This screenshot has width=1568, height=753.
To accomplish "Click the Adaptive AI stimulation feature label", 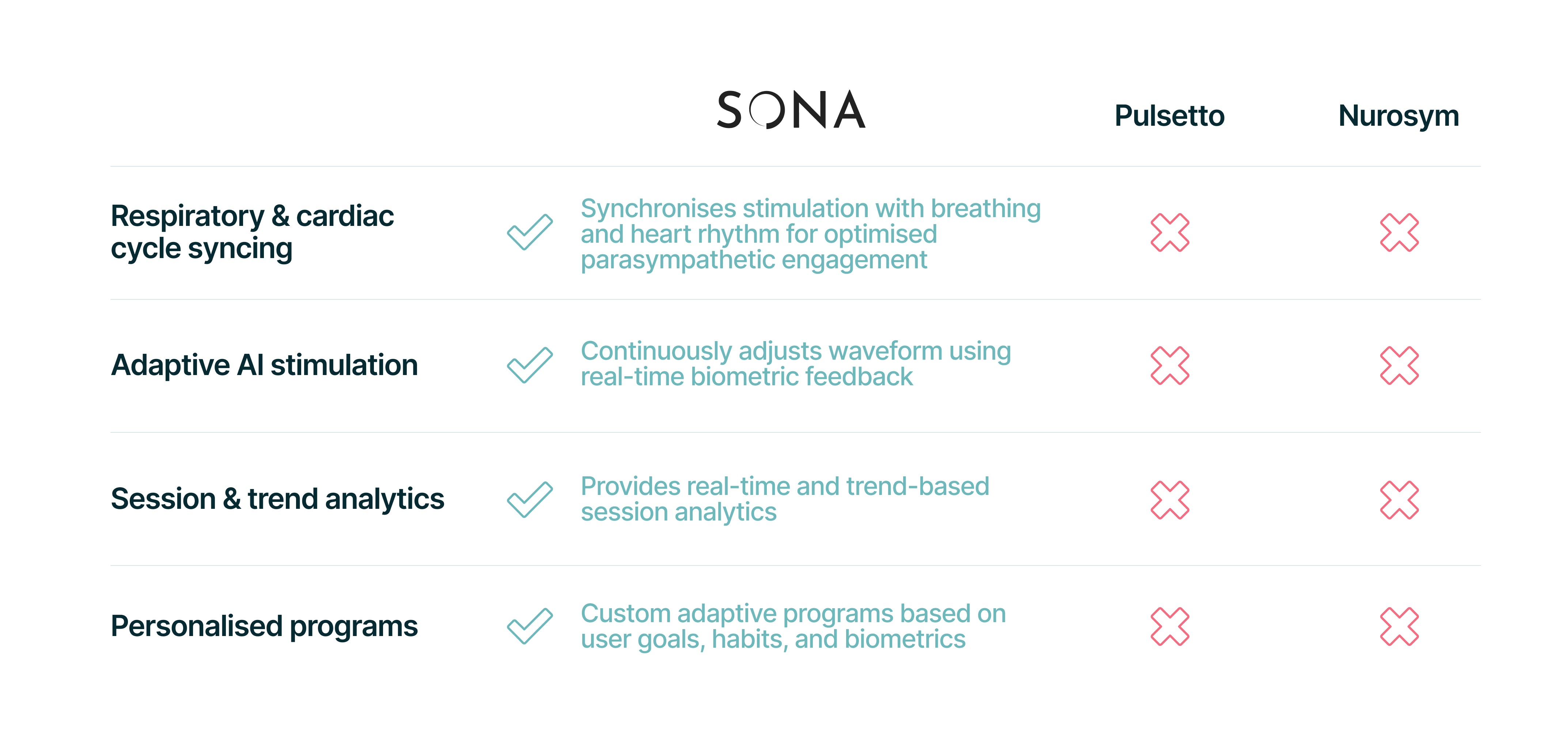I will (x=264, y=365).
